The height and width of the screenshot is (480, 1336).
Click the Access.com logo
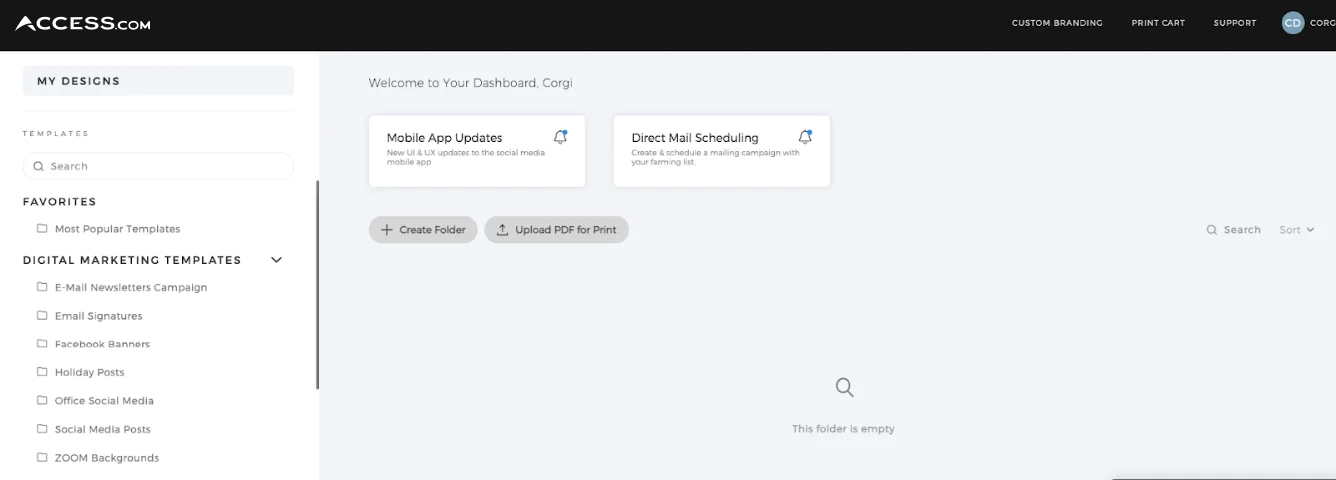[x=83, y=23]
